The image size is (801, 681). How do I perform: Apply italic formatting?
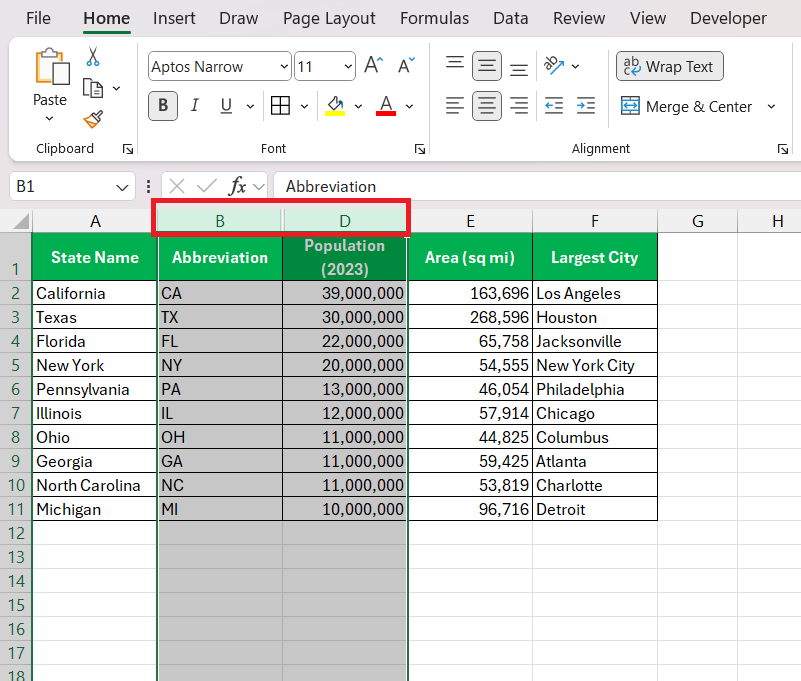tap(194, 106)
